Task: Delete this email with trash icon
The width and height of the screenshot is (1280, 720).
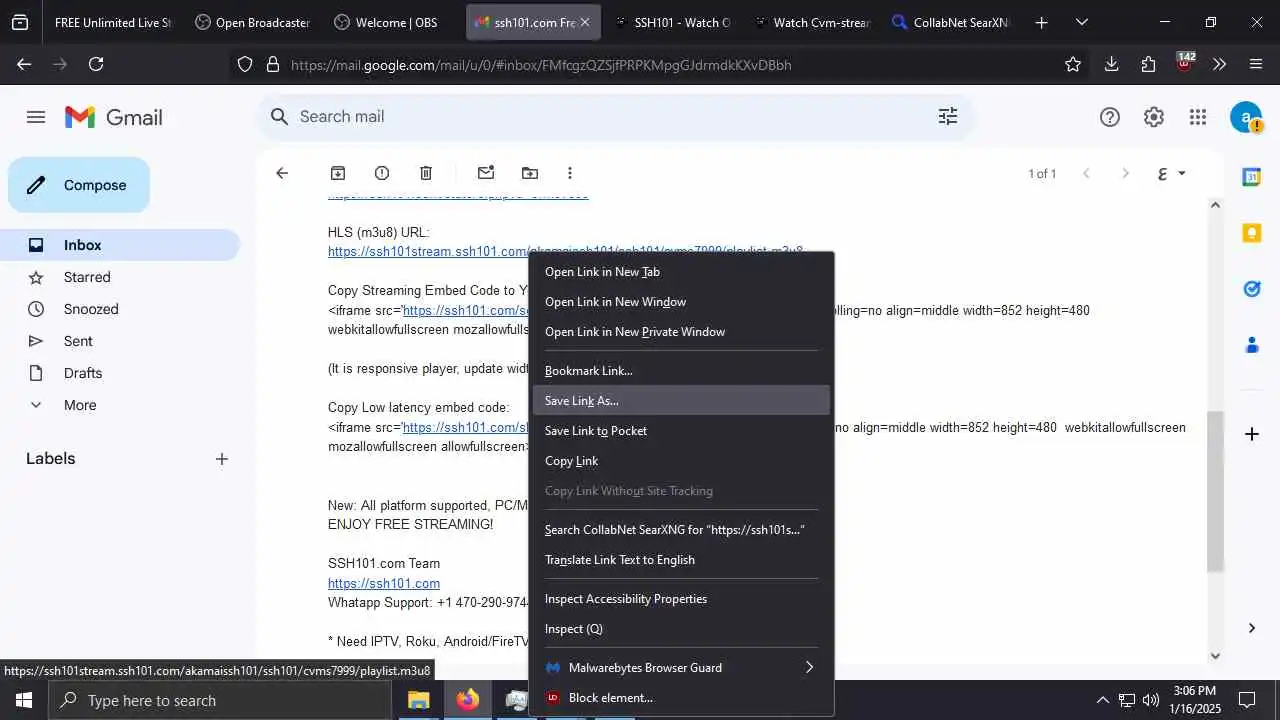Action: [x=426, y=173]
